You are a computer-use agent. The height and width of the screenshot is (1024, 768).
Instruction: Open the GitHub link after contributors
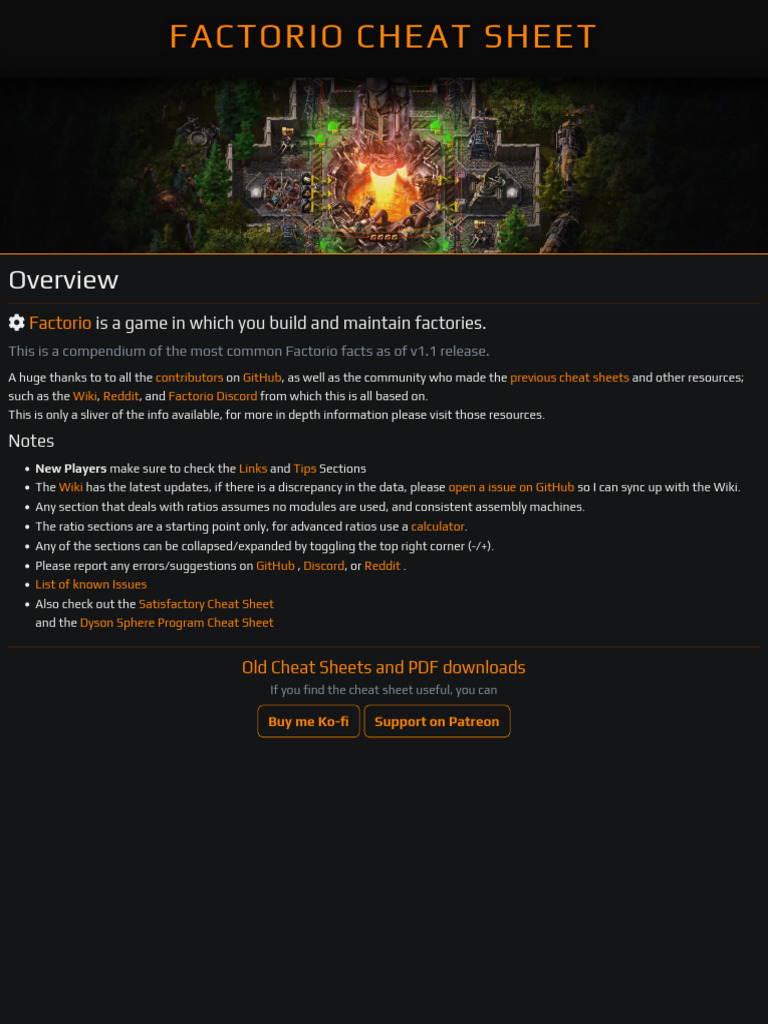262,377
